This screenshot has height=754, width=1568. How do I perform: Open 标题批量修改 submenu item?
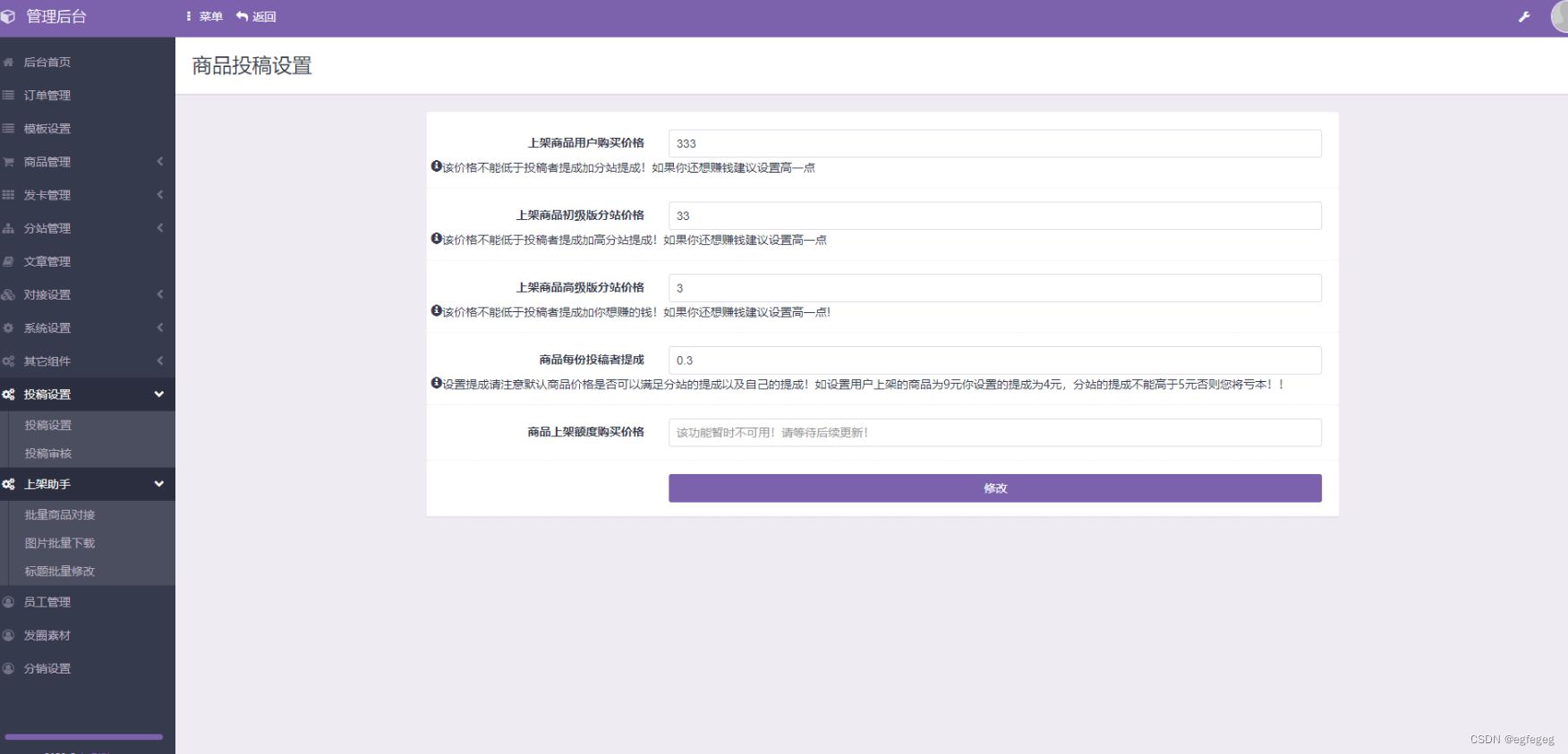click(60, 572)
